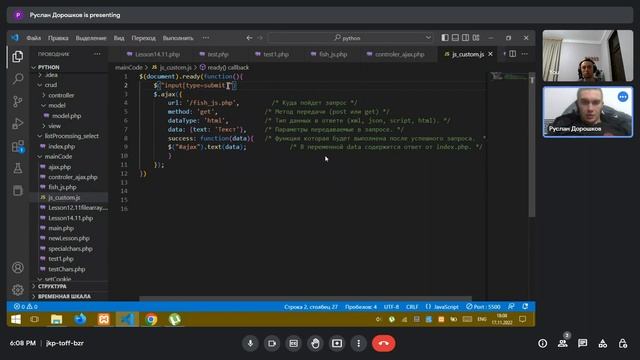
Task: Click the Port: 5500 Live Server item
Action: point(483,307)
